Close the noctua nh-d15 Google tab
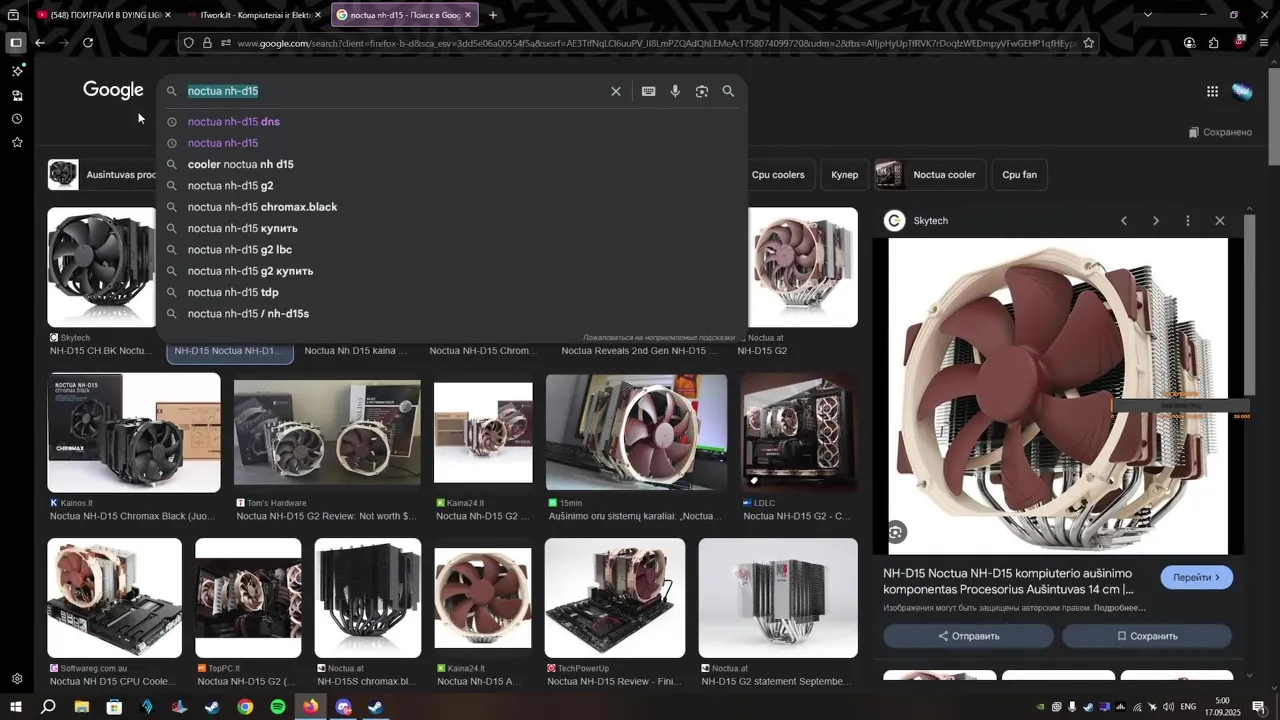Image resolution: width=1280 pixels, height=720 pixels. pos(467,15)
